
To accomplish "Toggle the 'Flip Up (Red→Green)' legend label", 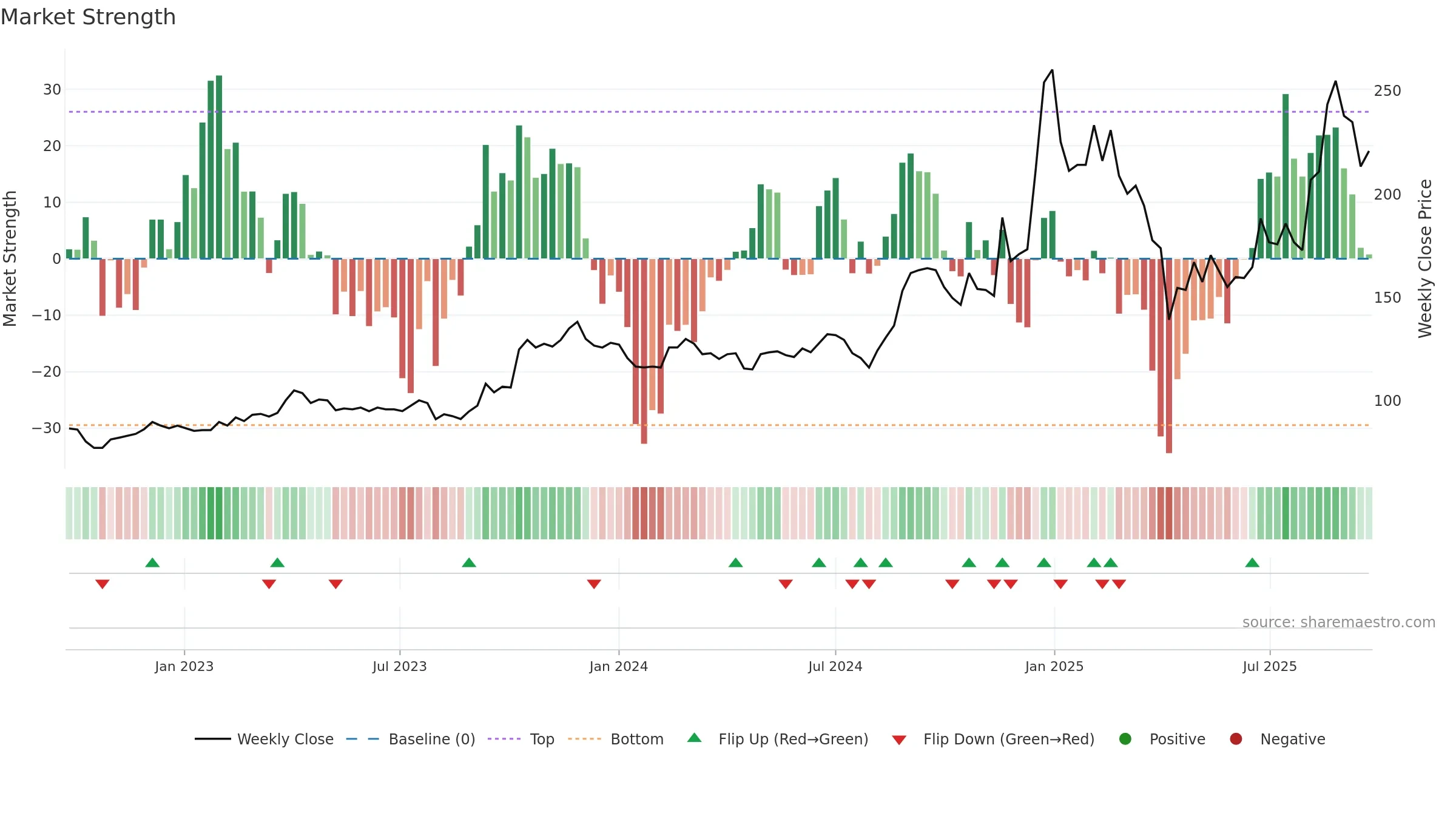I will pyautogui.click(x=794, y=739).
